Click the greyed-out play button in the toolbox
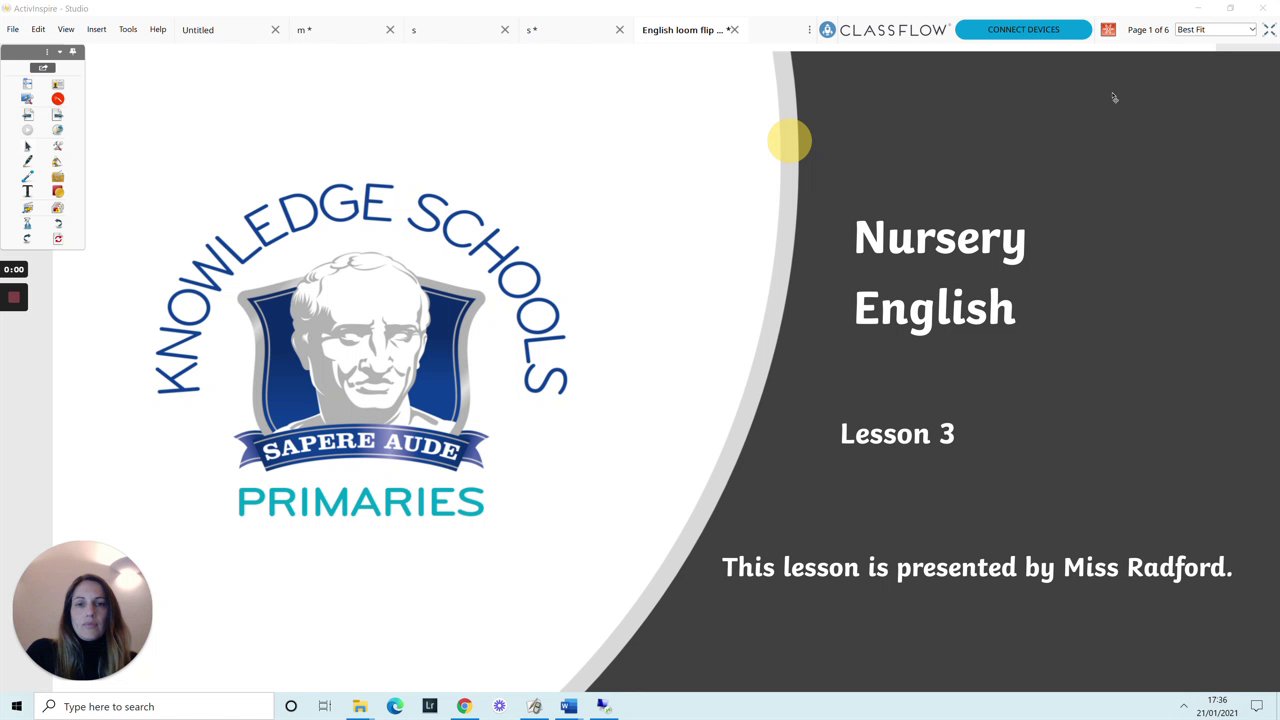Image resolution: width=1280 pixels, height=720 pixels. coord(27,130)
